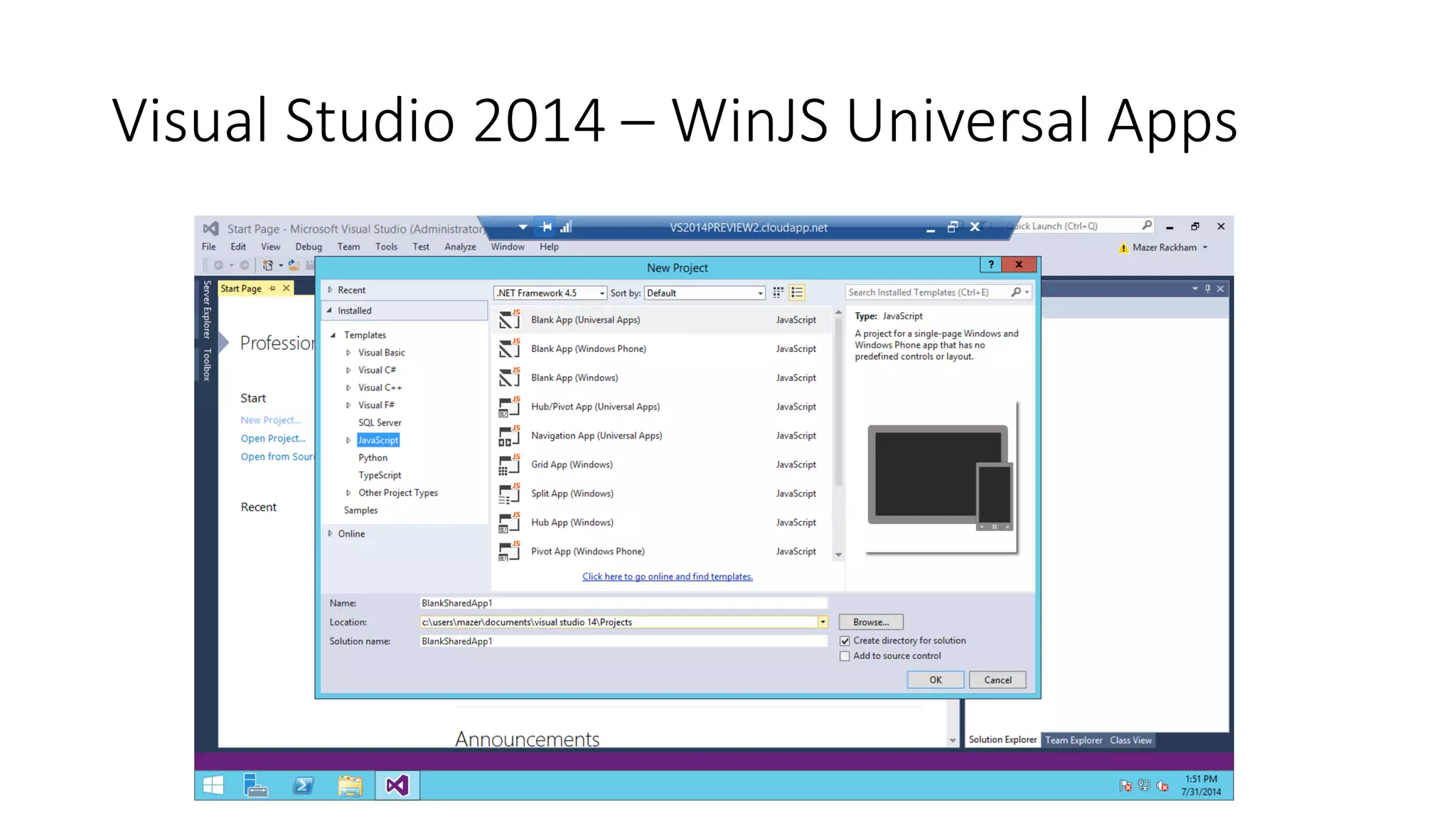This screenshot has height=819, width=1456.
Task: Open Analyze menu
Action: [x=460, y=247]
